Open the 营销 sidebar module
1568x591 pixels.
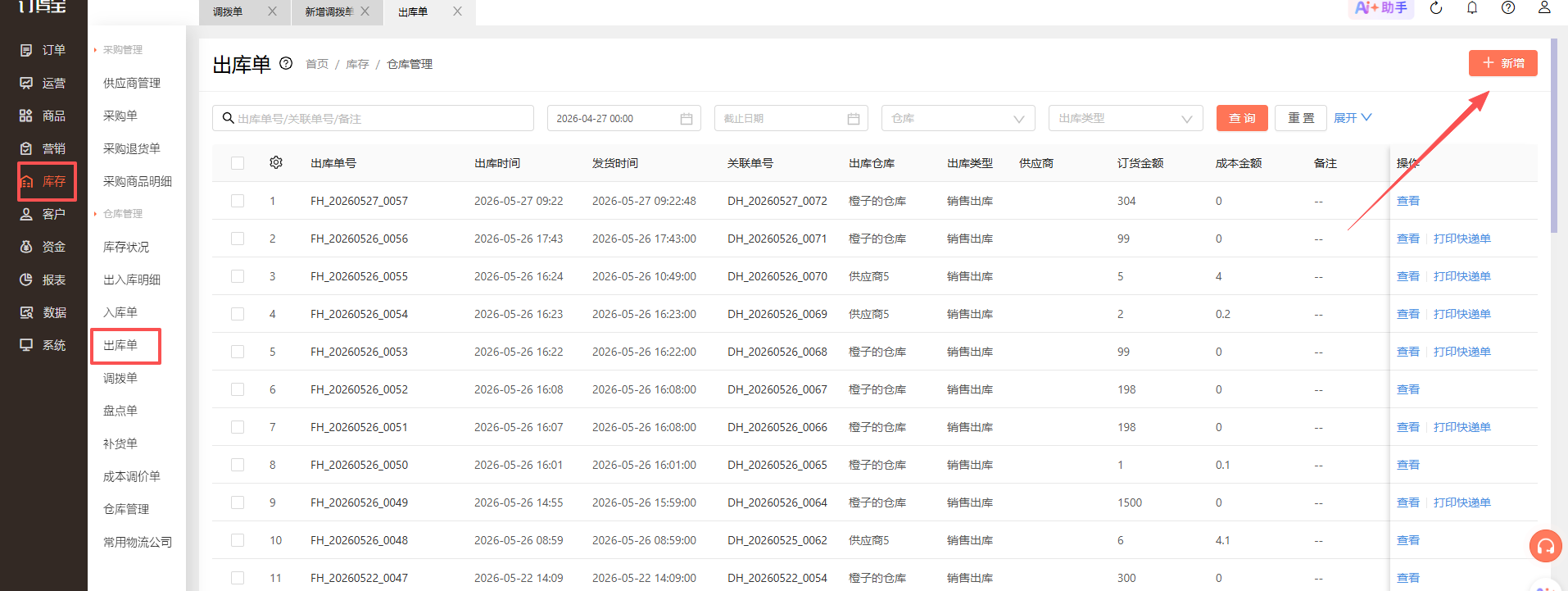coord(43,148)
